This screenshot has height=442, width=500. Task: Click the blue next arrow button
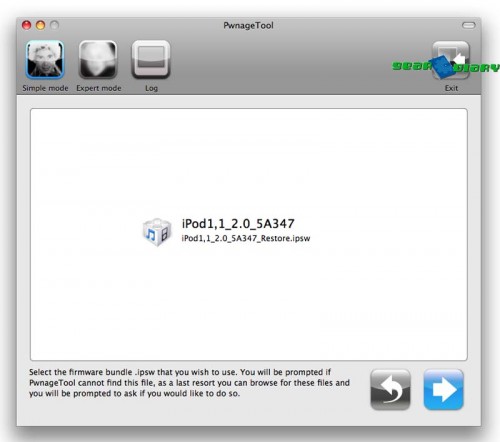coord(443,389)
